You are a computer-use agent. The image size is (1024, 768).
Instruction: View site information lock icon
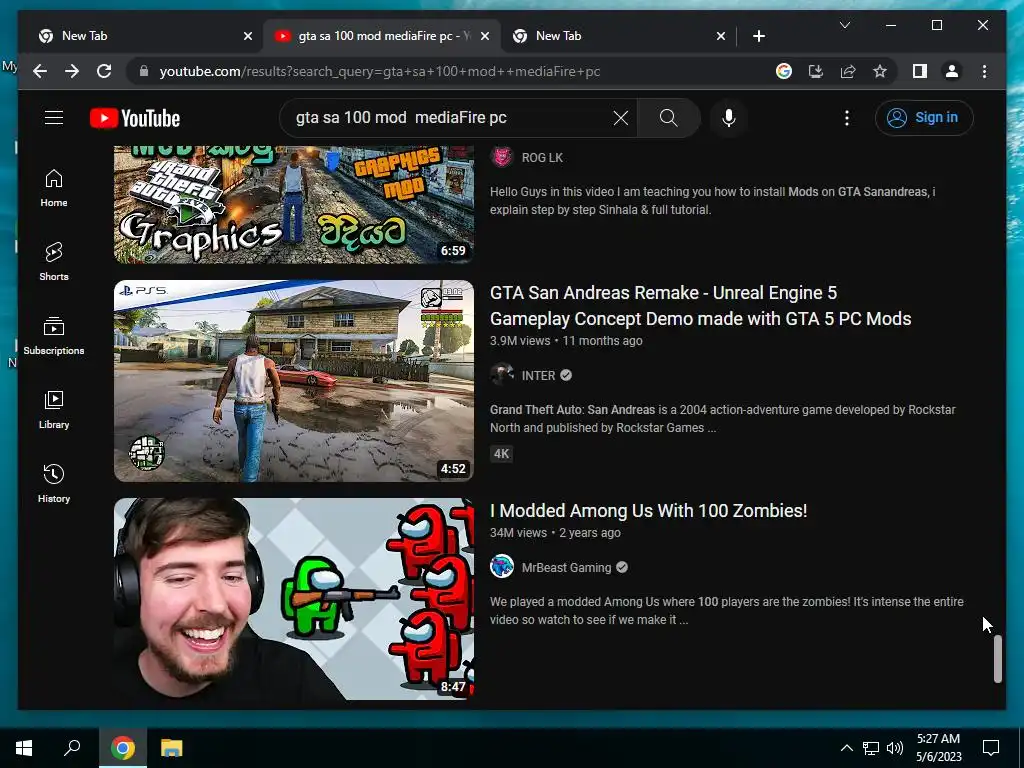coord(144,71)
